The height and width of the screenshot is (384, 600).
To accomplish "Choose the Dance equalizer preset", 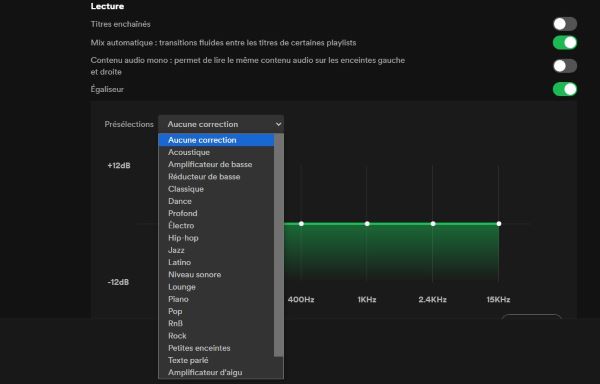I will click(216, 201).
